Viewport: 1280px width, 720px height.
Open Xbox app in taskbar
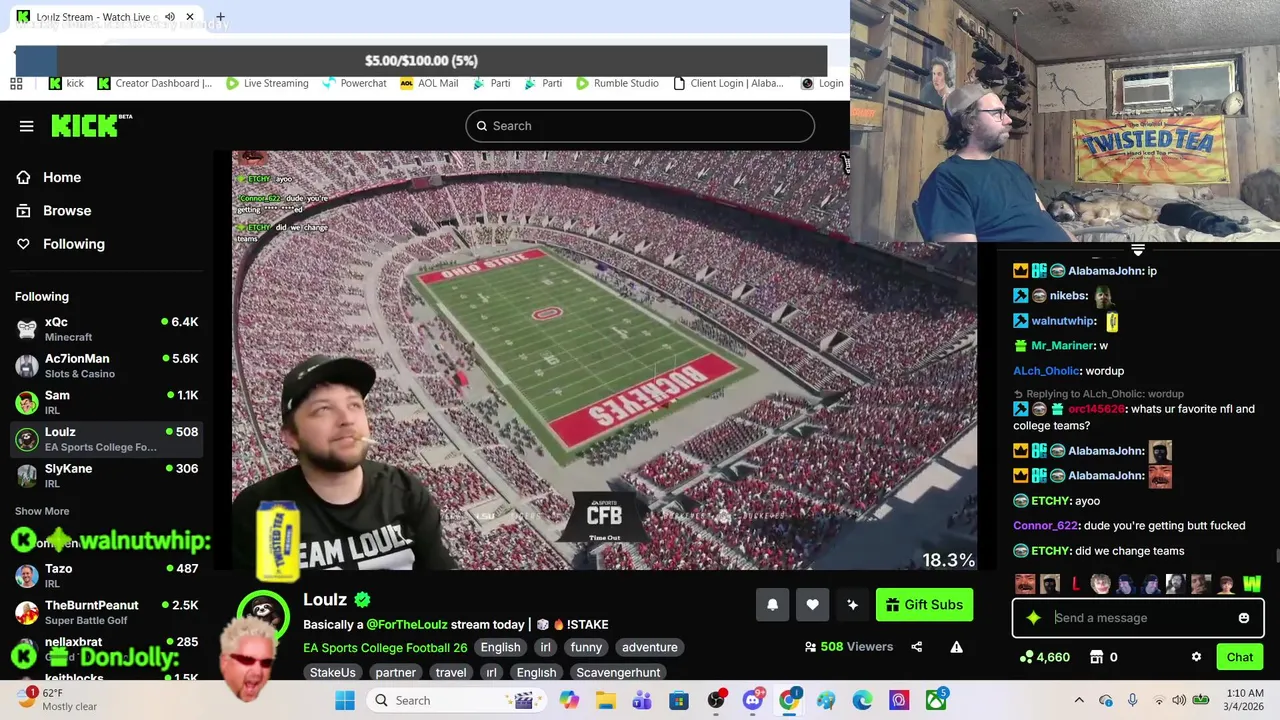tap(936, 700)
